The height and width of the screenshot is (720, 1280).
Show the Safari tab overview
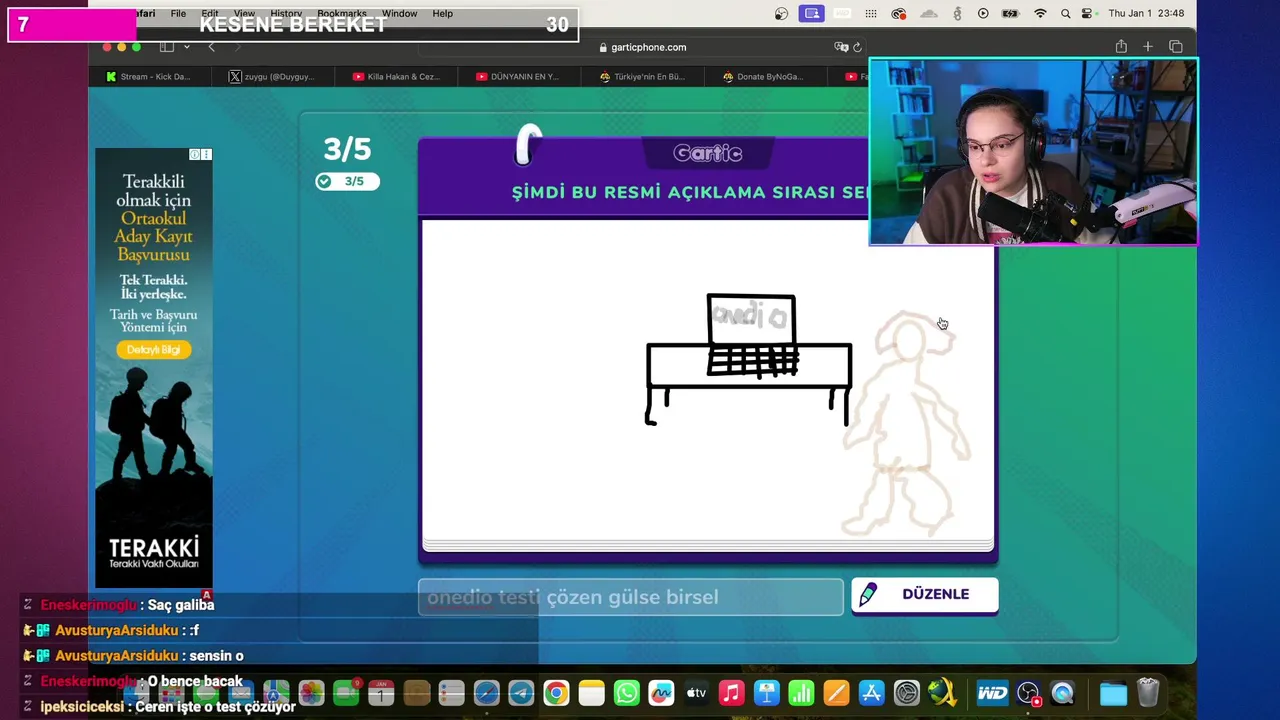1176,47
